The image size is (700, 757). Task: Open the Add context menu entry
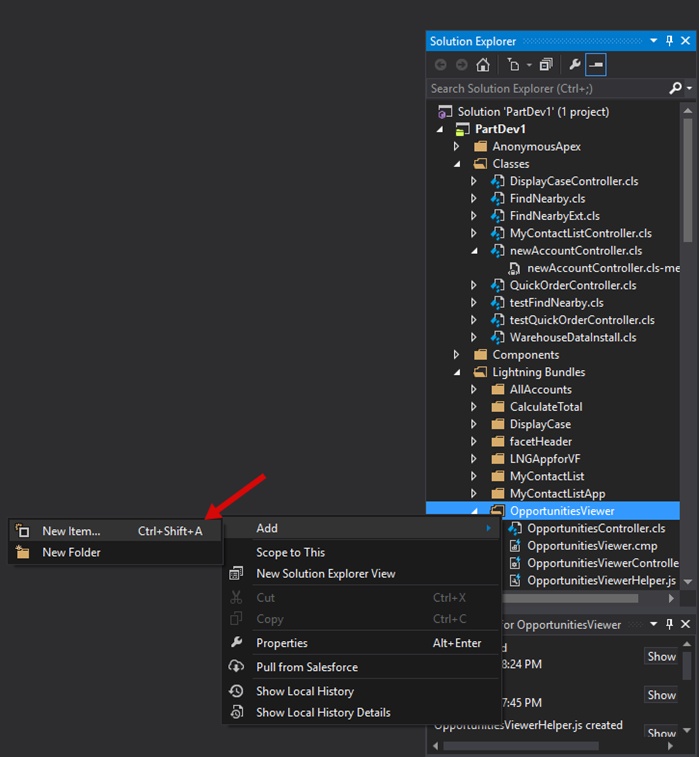coord(361,528)
